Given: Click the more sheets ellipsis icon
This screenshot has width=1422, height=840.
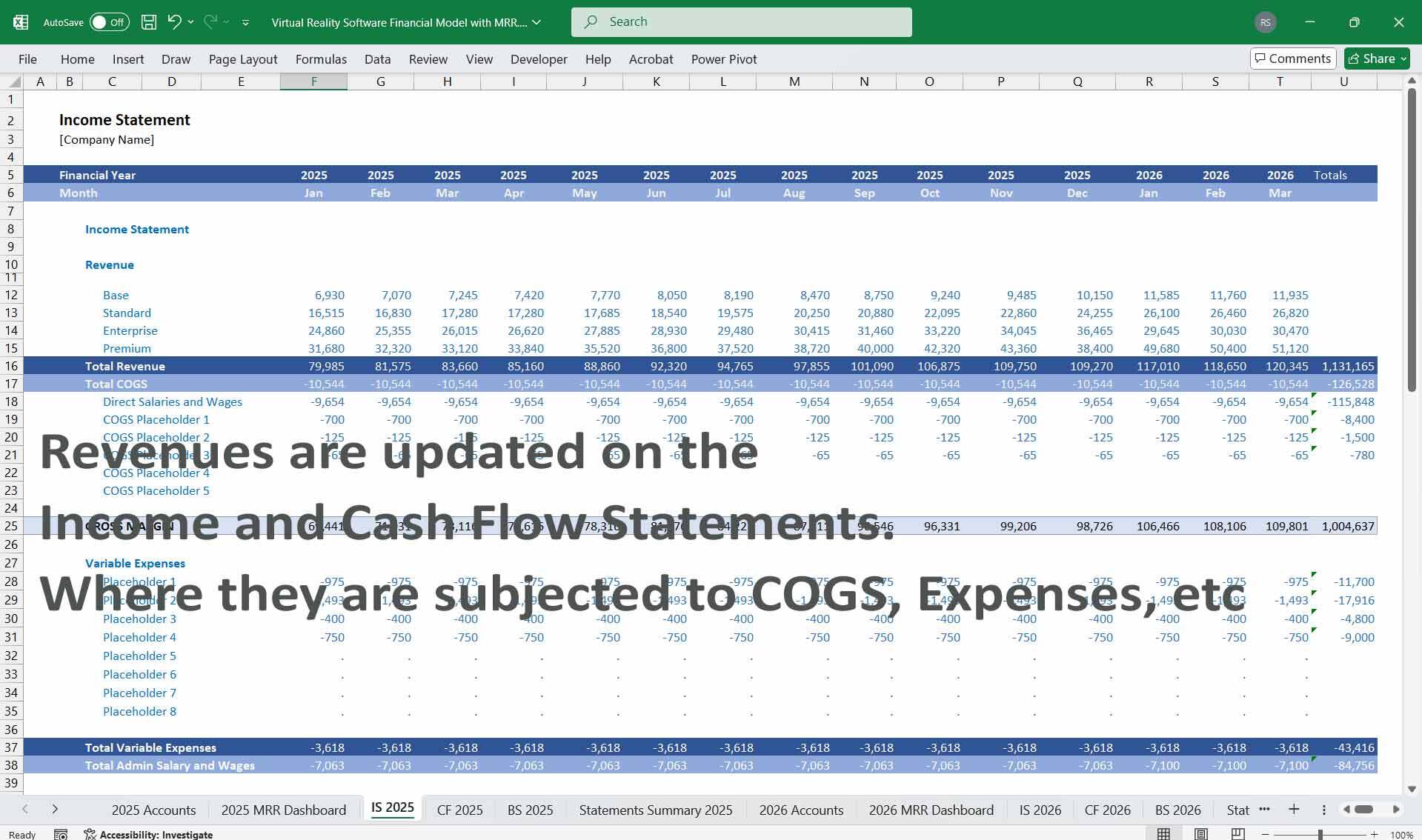Looking at the screenshot, I should coord(1264,809).
